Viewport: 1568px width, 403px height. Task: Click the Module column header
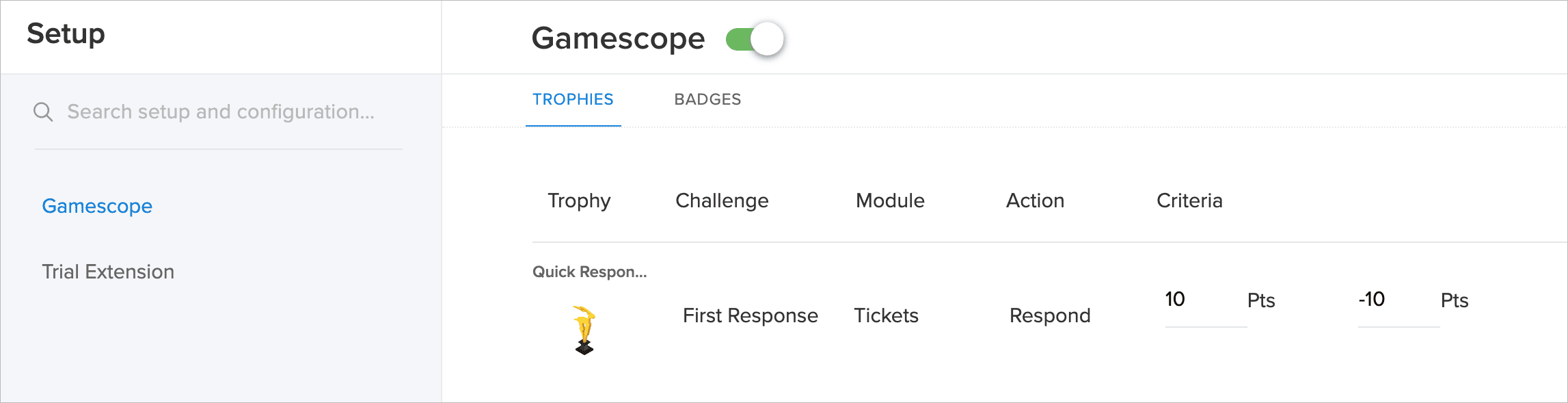coord(890,200)
